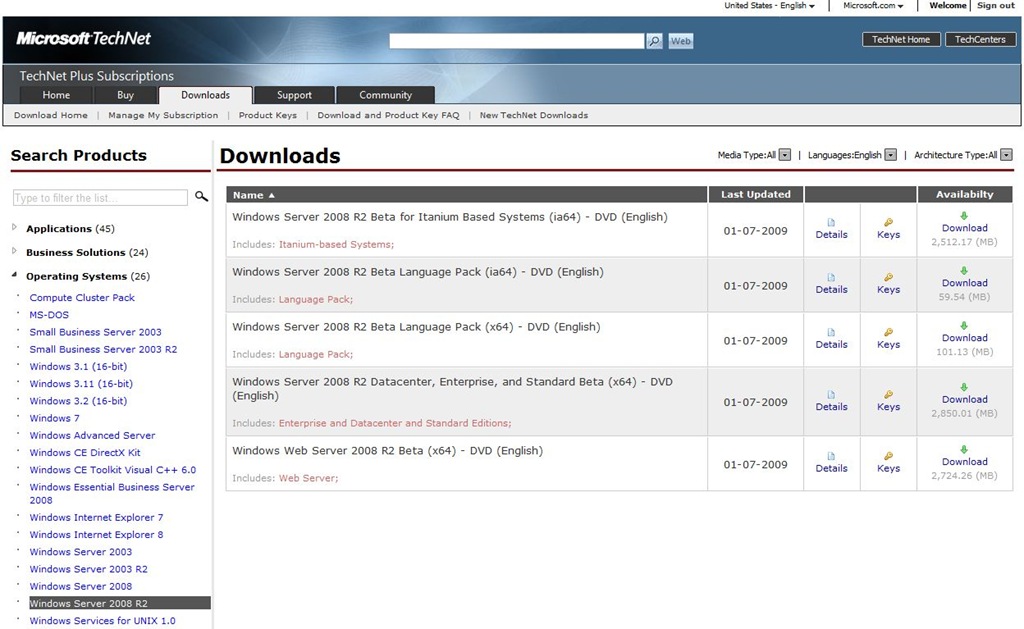Open Details icon for Itanium Based Systems row

[x=831, y=223]
